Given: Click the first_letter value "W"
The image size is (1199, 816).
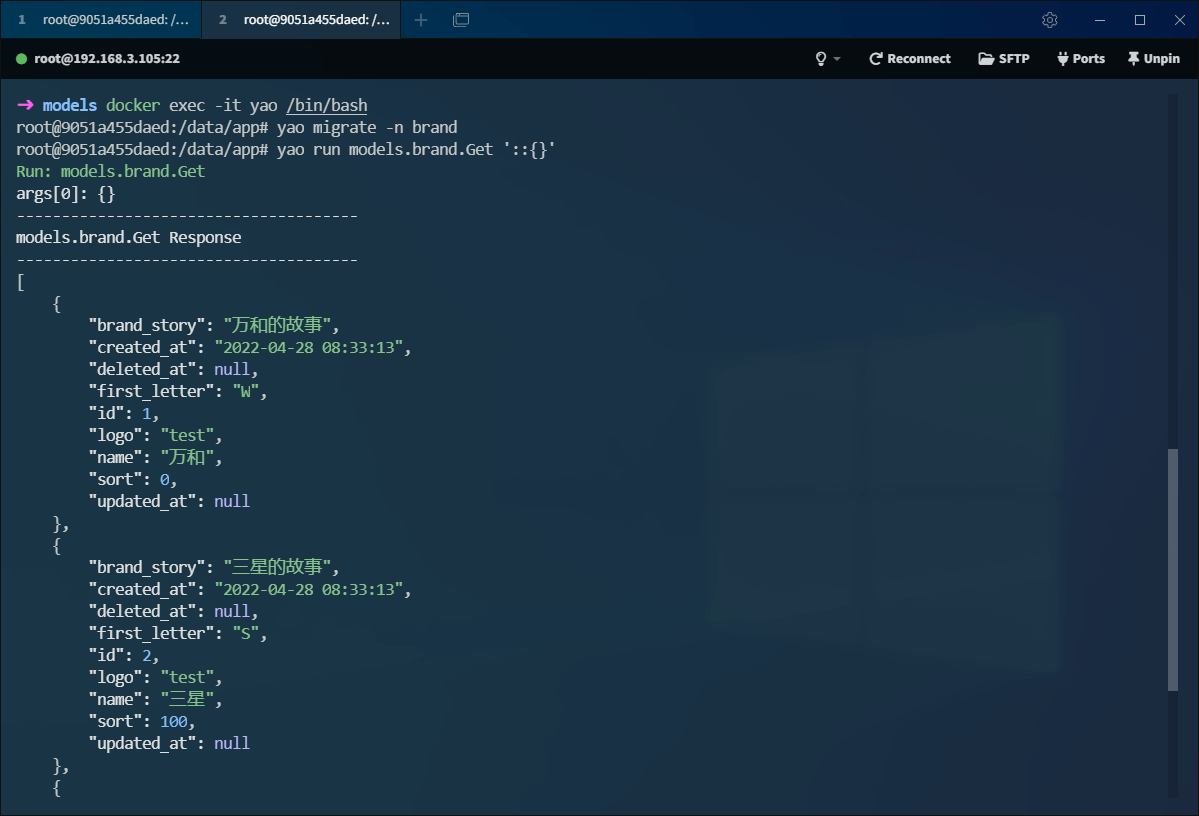Looking at the screenshot, I should coord(245,392).
